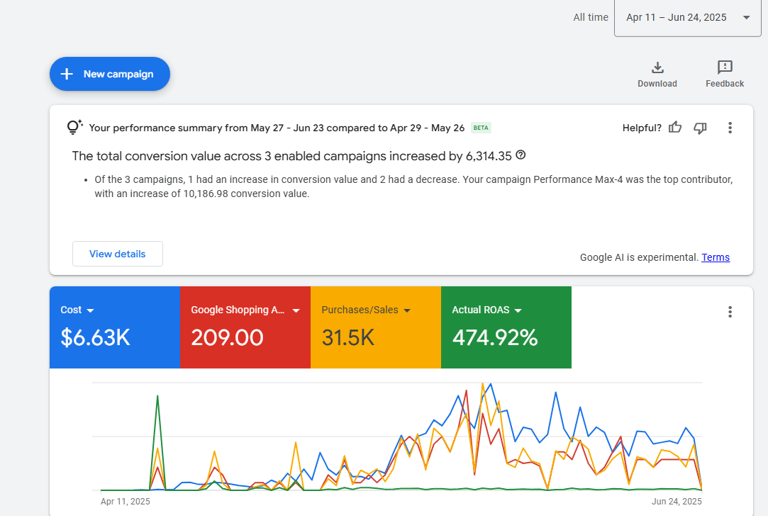Image resolution: width=768 pixels, height=516 pixels.
Task: Click the tall green spike in chart
Action: (x=157, y=400)
